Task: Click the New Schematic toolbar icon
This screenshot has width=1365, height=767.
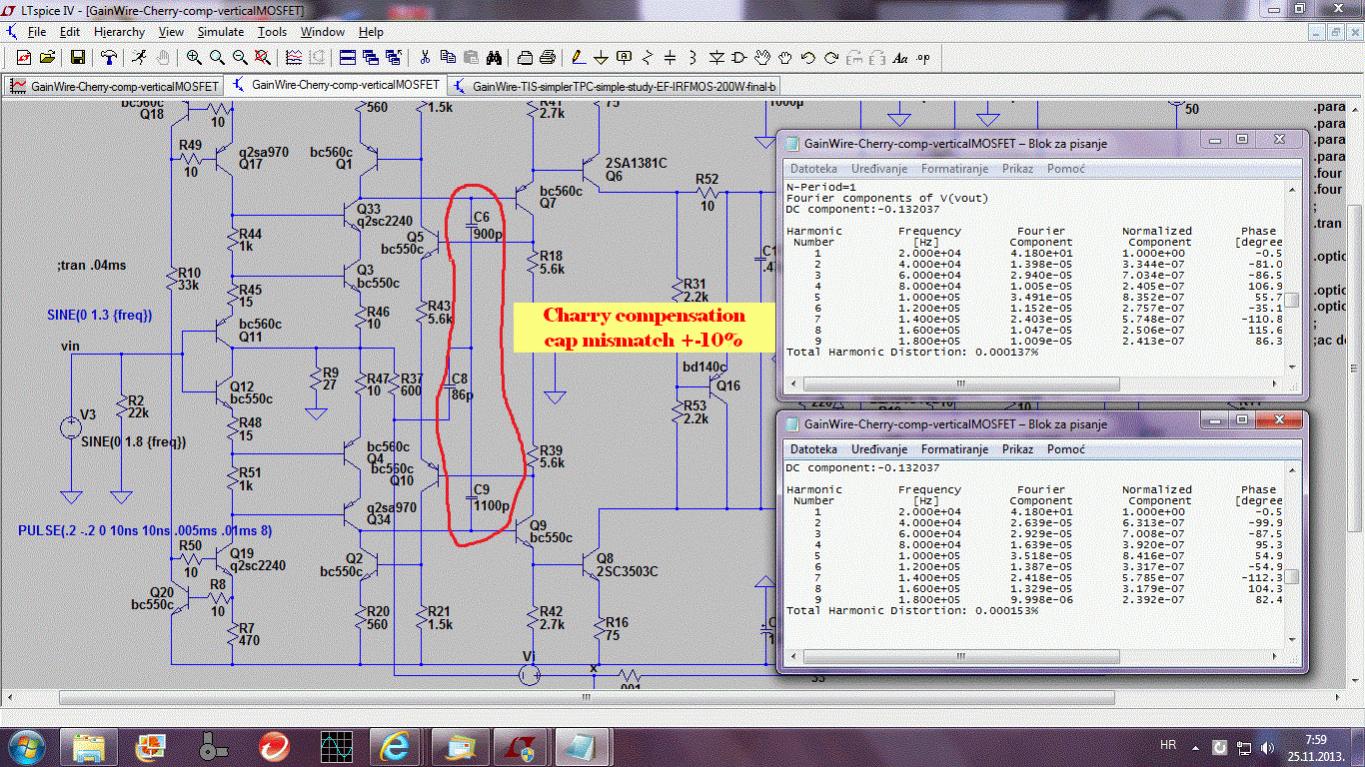Action: tap(23, 58)
